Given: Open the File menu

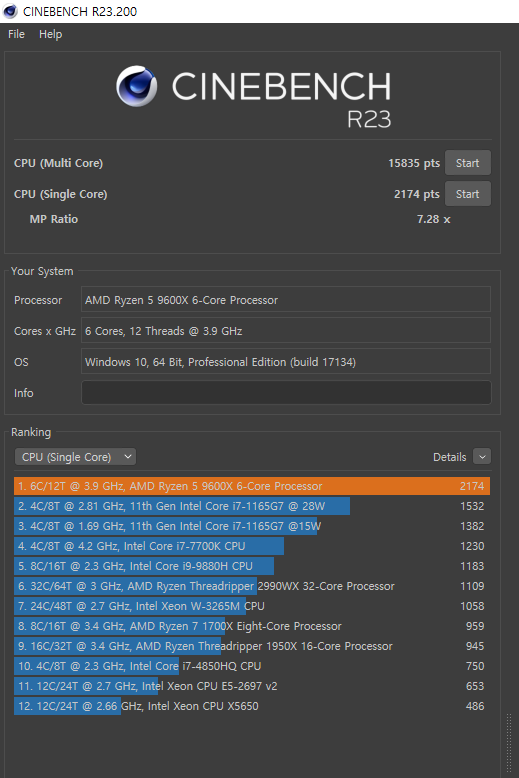Looking at the screenshot, I should pyautogui.click(x=16, y=34).
